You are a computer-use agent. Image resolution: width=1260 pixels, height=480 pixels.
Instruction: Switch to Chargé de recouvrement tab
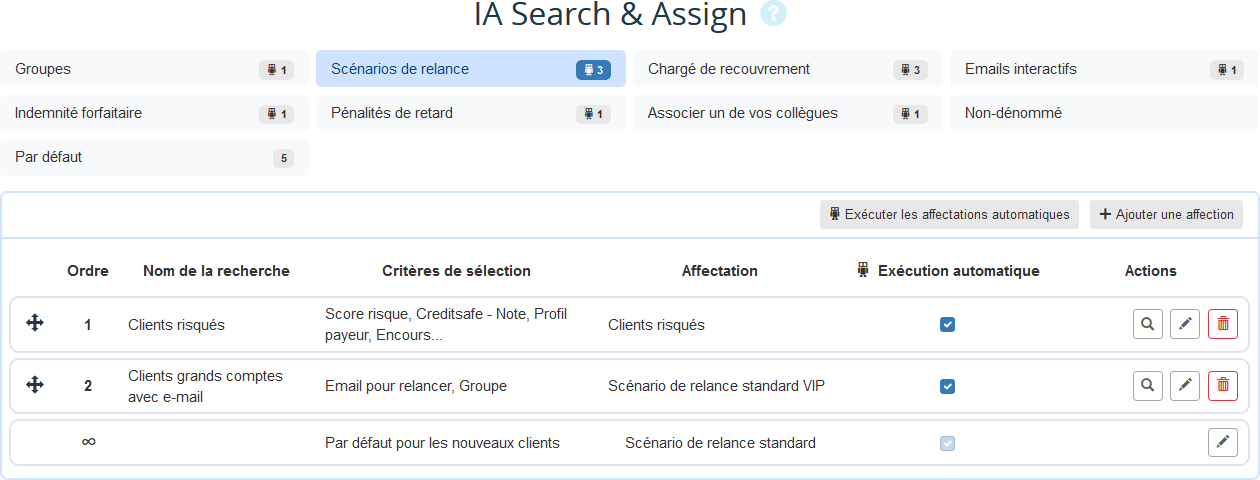click(x=788, y=69)
